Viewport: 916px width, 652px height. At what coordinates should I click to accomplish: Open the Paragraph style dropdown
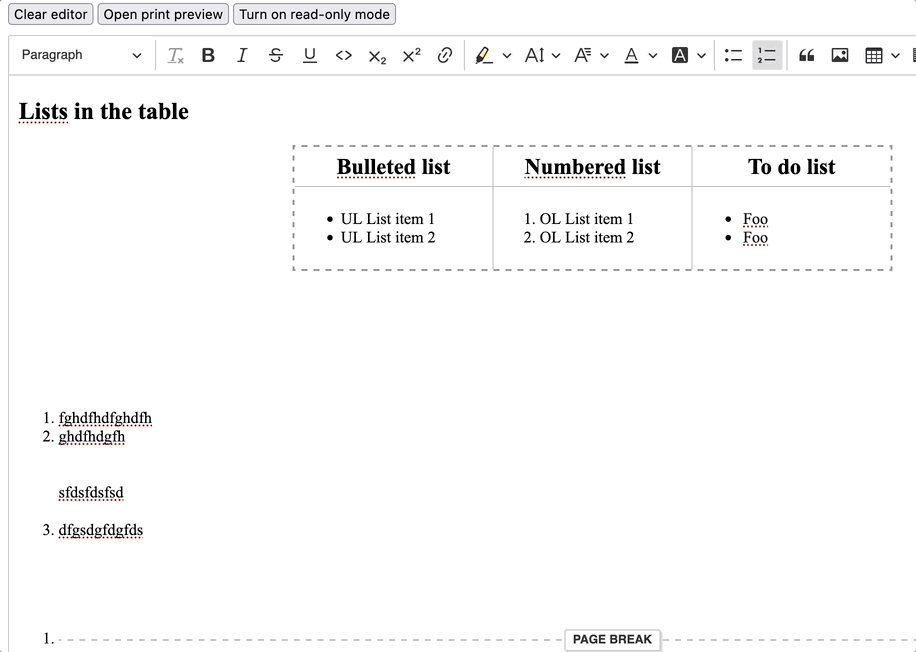80,55
